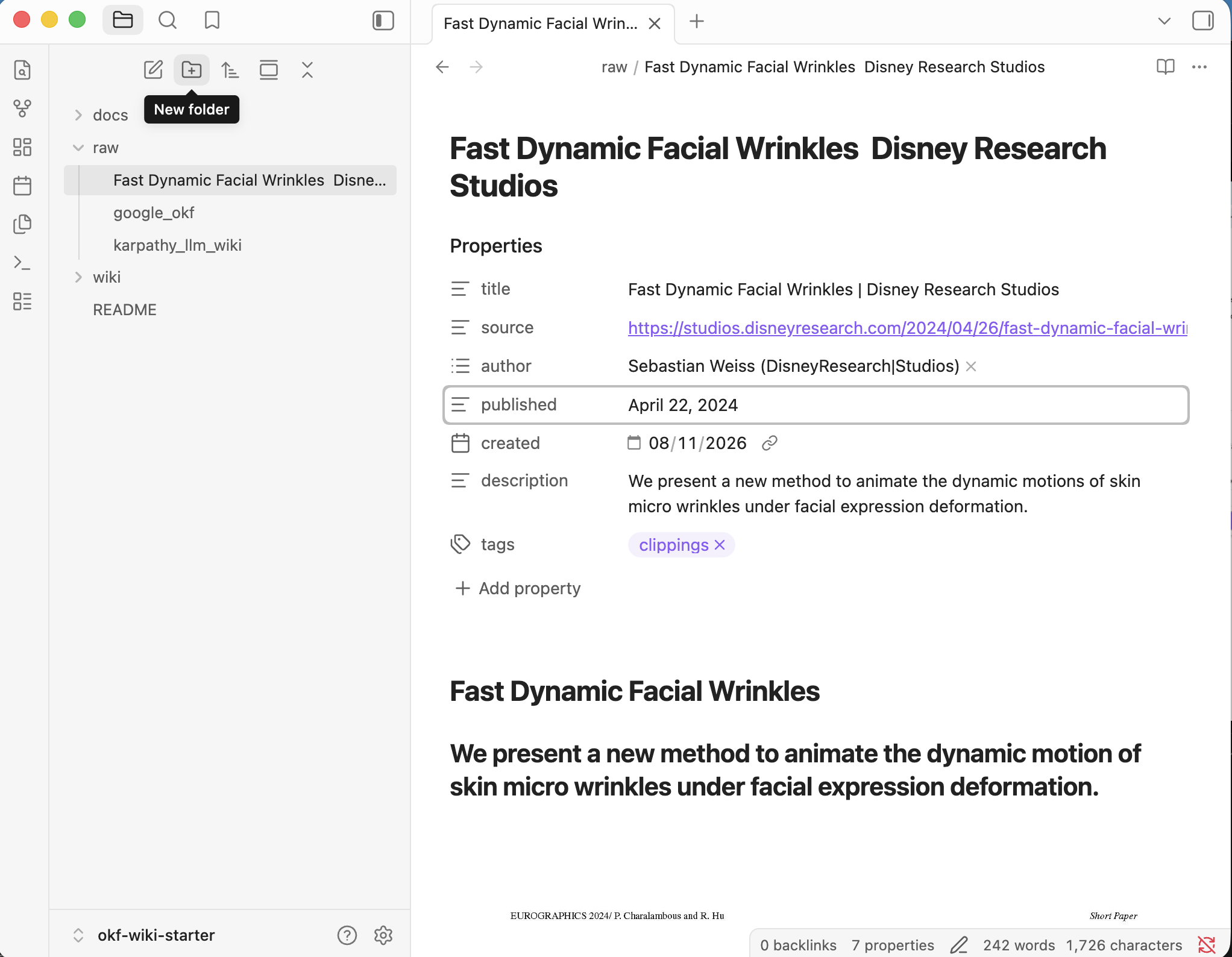Open more options menu
The height and width of the screenshot is (957, 1232).
pyautogui.click(x=1199, y=67)
